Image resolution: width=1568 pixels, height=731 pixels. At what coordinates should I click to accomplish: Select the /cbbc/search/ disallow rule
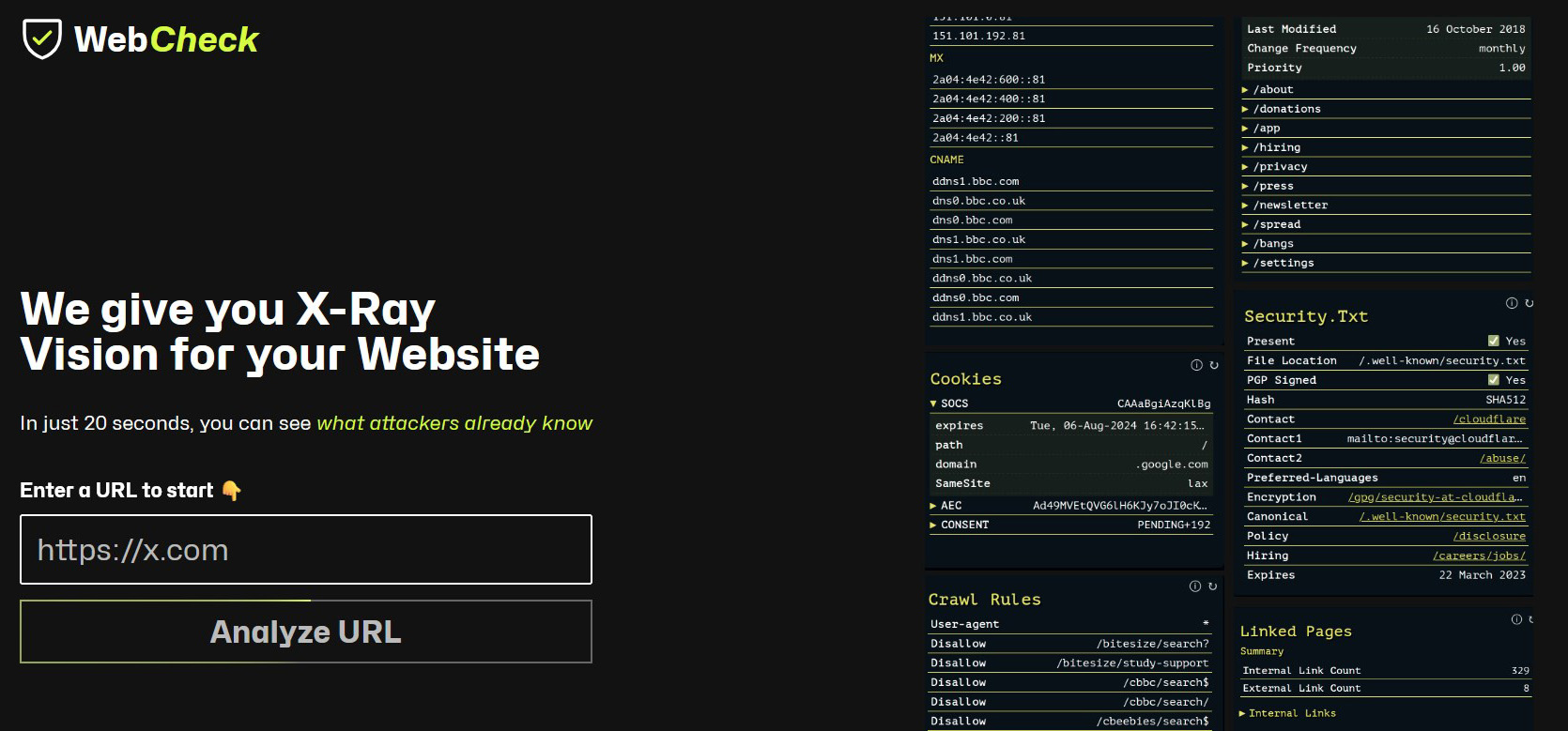point(1069,702)
